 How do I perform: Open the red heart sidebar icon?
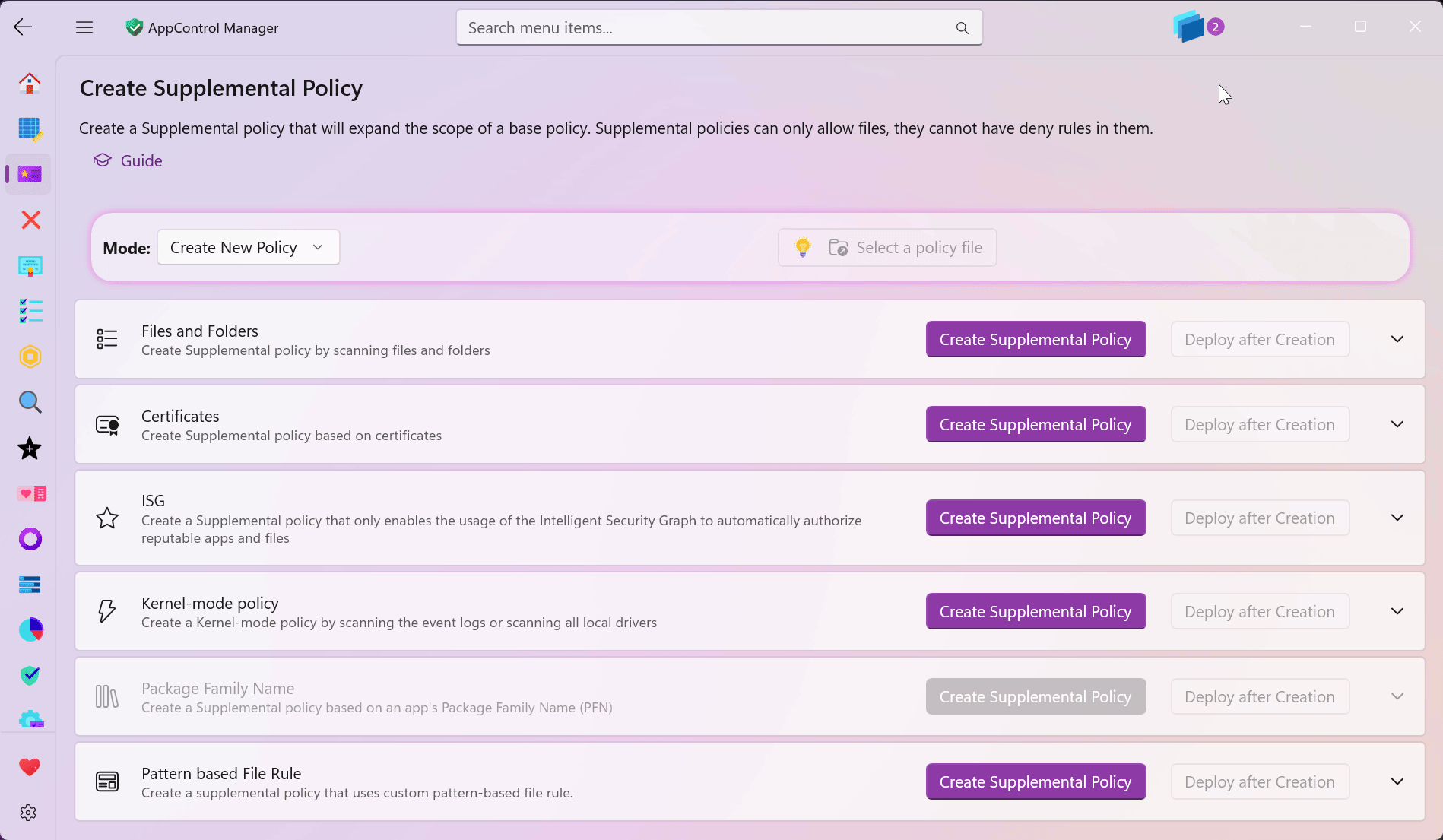pyautogui.click(x=30, y=767)
